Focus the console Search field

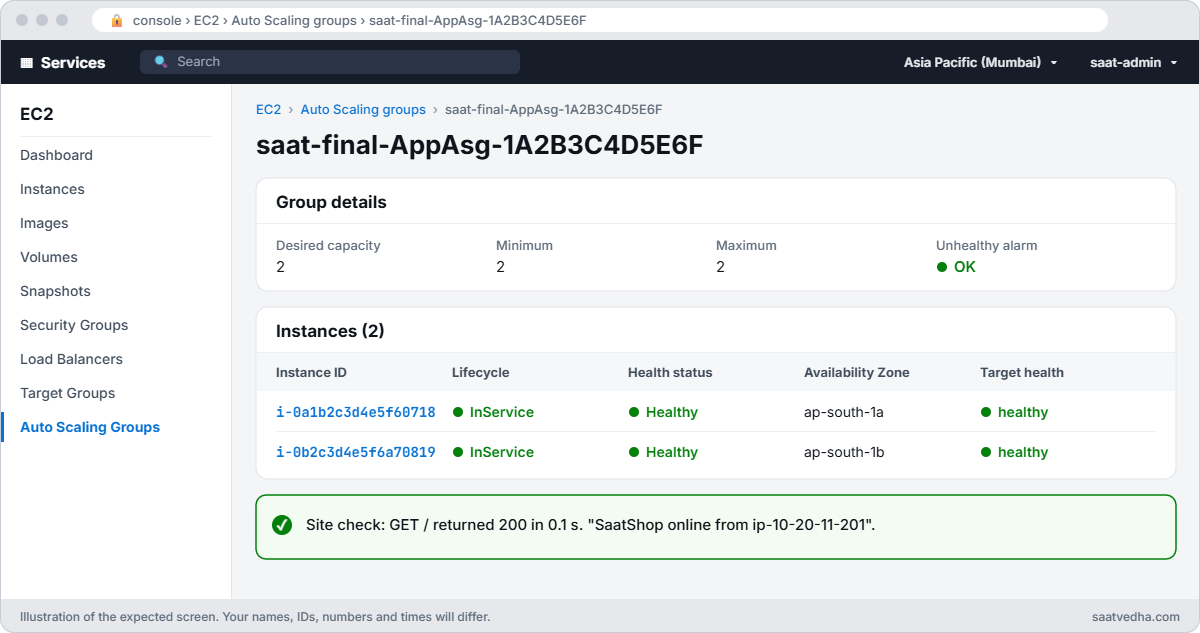pyautogui.click(x=330, y=62)
